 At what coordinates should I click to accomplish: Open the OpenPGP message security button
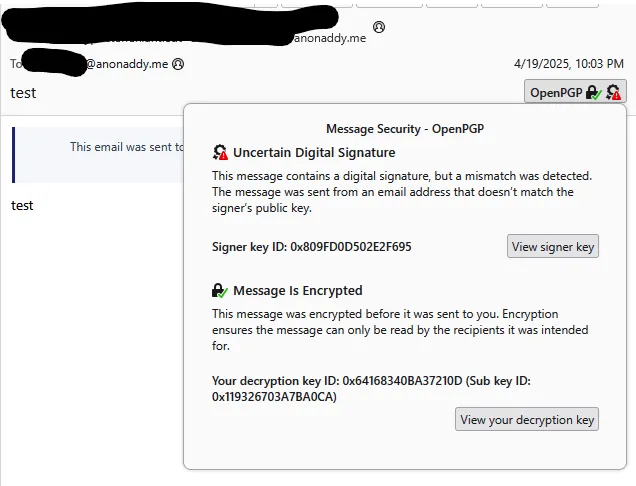point(575,92)
